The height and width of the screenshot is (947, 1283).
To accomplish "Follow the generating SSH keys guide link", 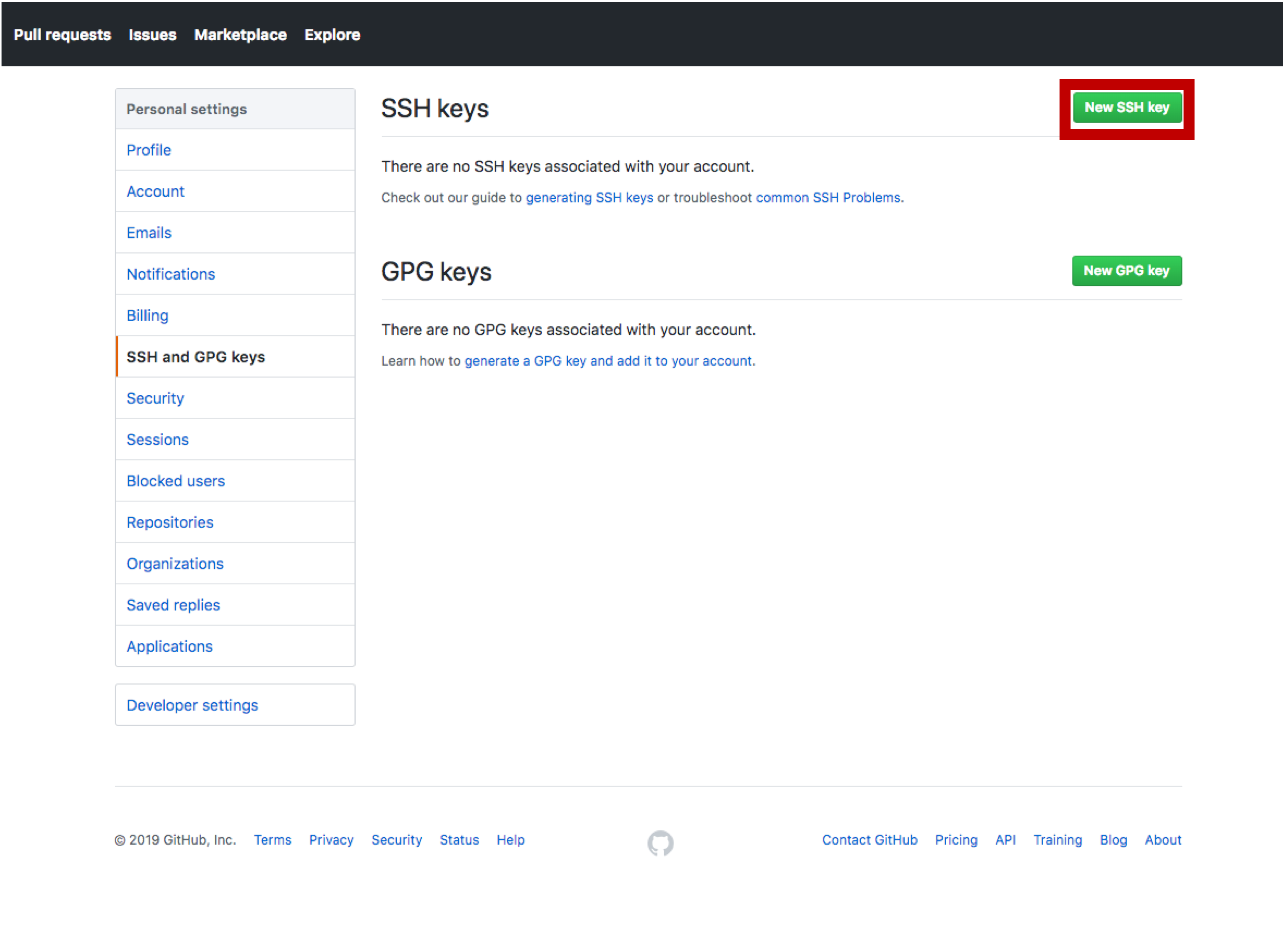I will (x=589, y=198).
